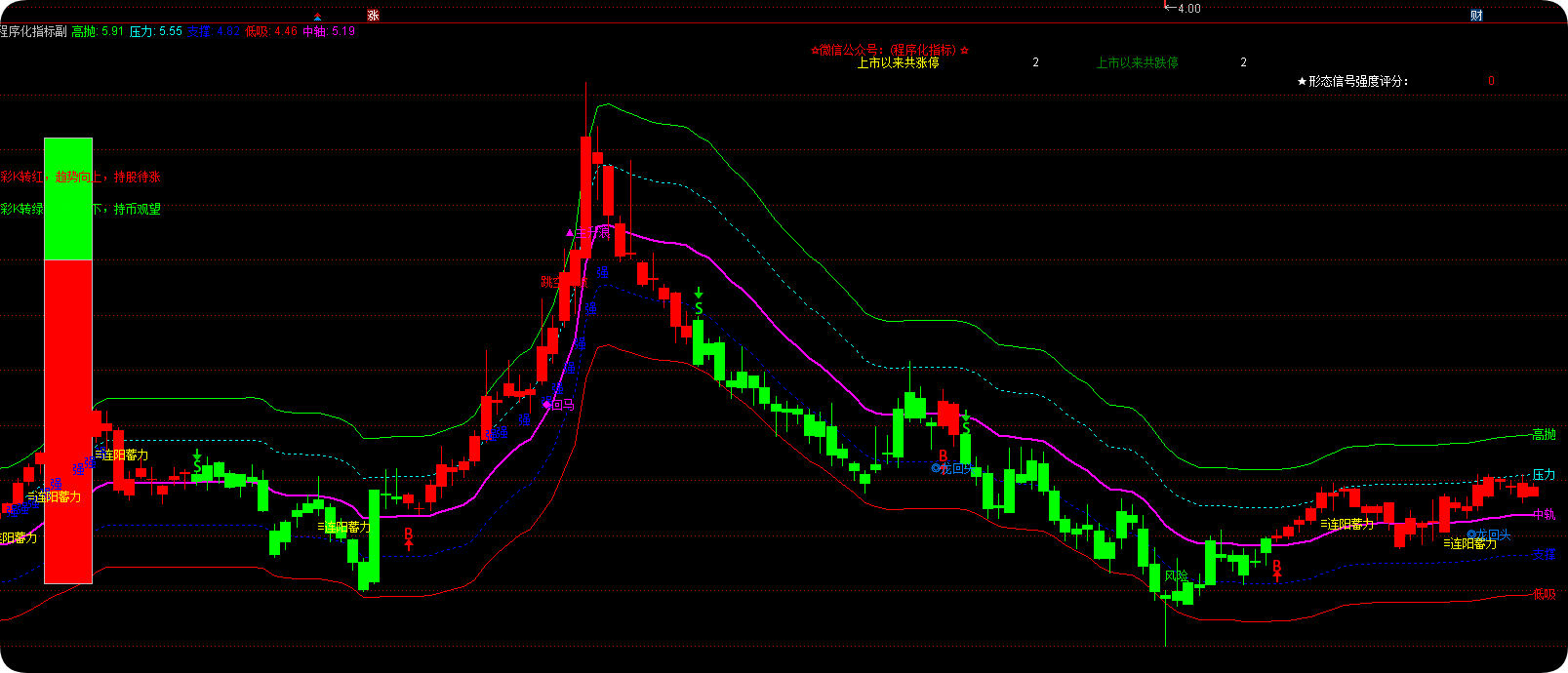1568x673 pixels.
Task: Select the 高抛 line label on right edge
Action: 1544,434
